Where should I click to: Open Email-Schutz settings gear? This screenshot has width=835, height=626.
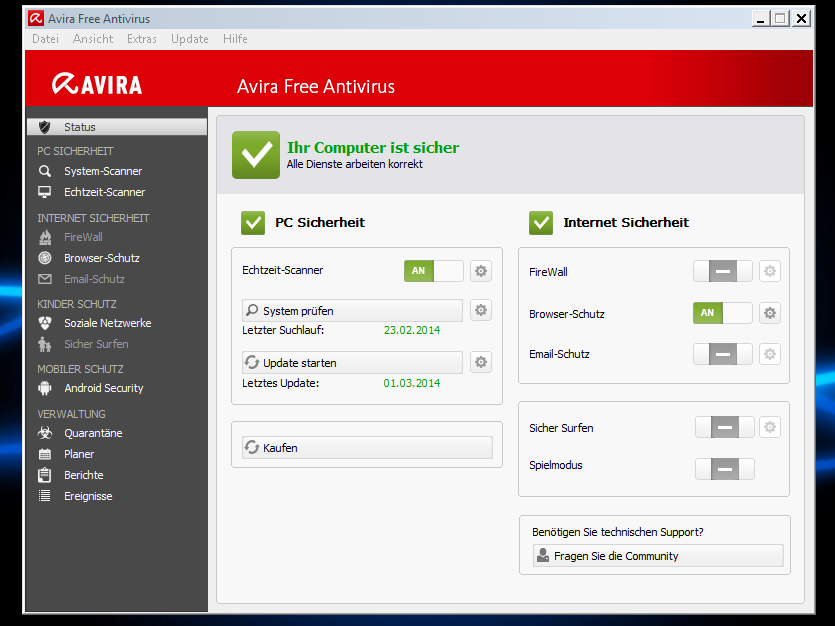click(x=770, y=354)
